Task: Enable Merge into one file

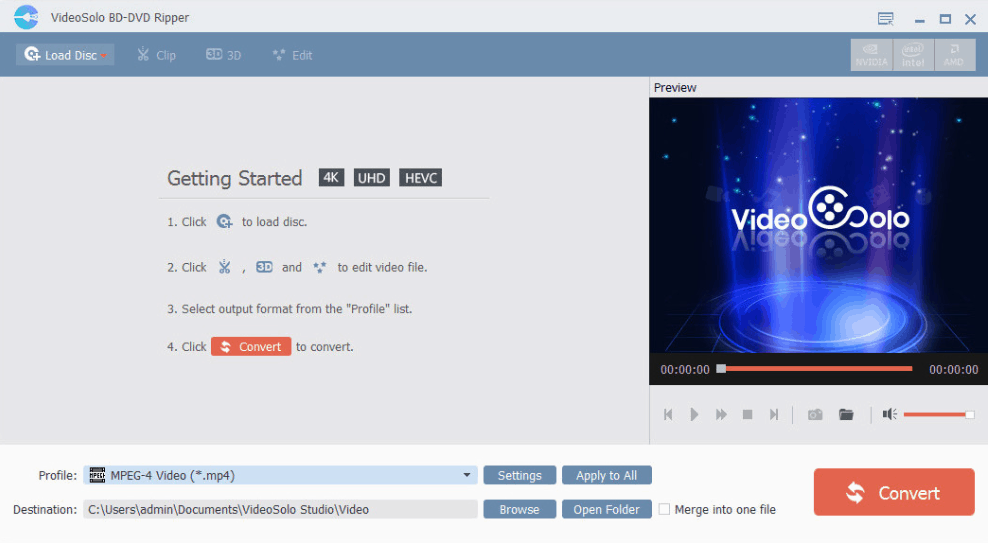Action: pyautogui.click(x=664, y=509)
